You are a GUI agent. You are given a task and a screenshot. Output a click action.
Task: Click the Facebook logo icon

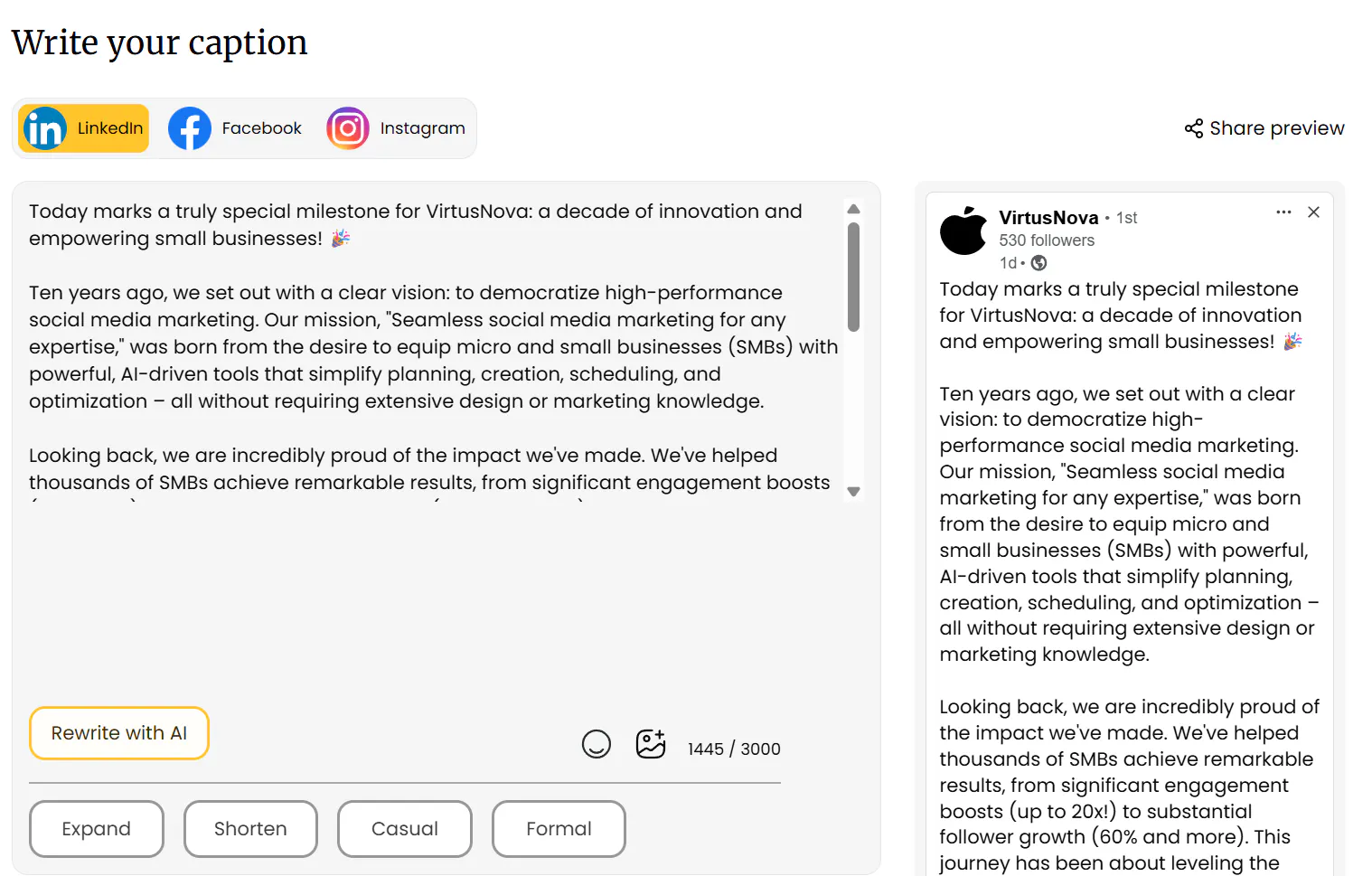pyautogui.click(x=190, y=128)
